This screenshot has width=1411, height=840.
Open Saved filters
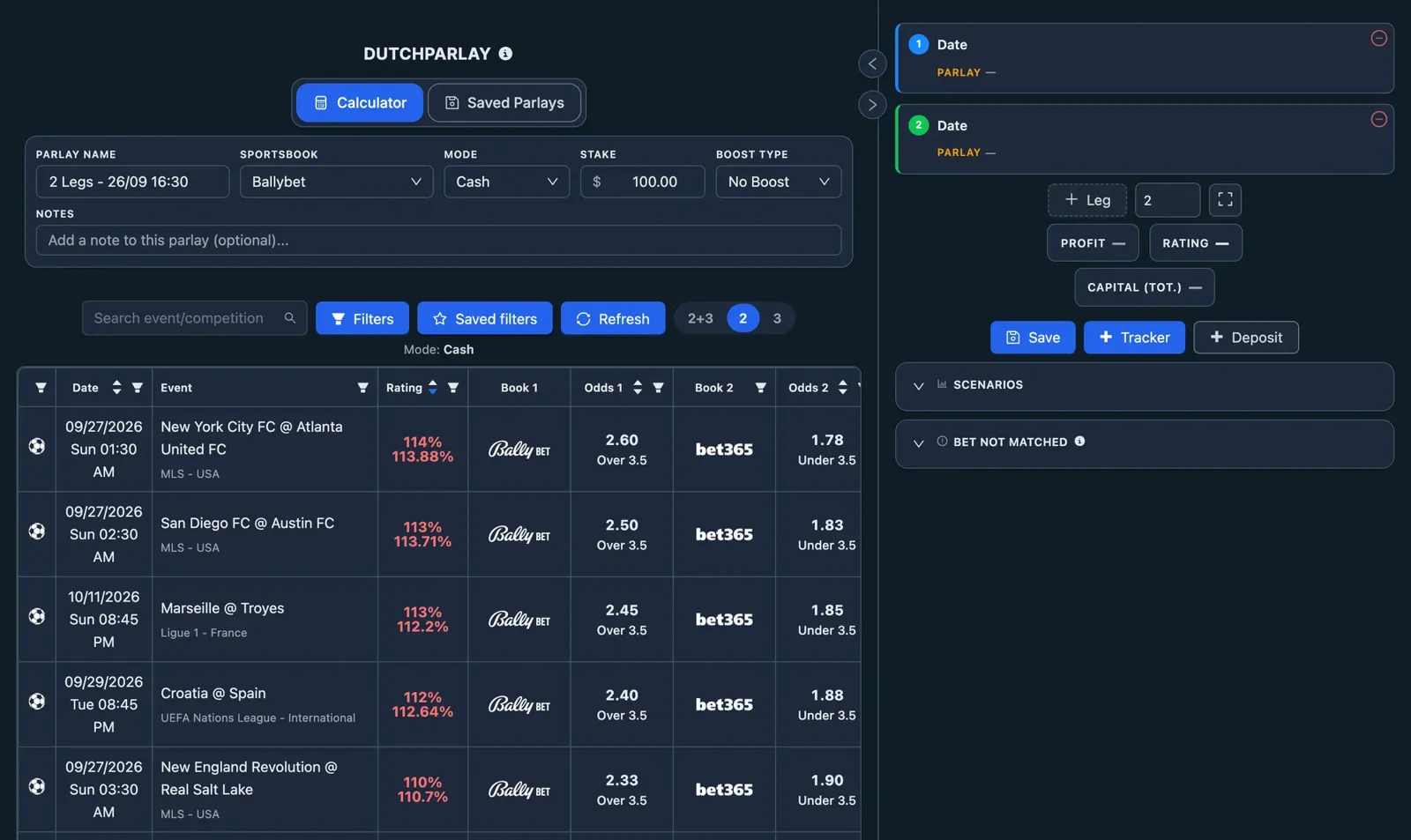pos(485,318)
